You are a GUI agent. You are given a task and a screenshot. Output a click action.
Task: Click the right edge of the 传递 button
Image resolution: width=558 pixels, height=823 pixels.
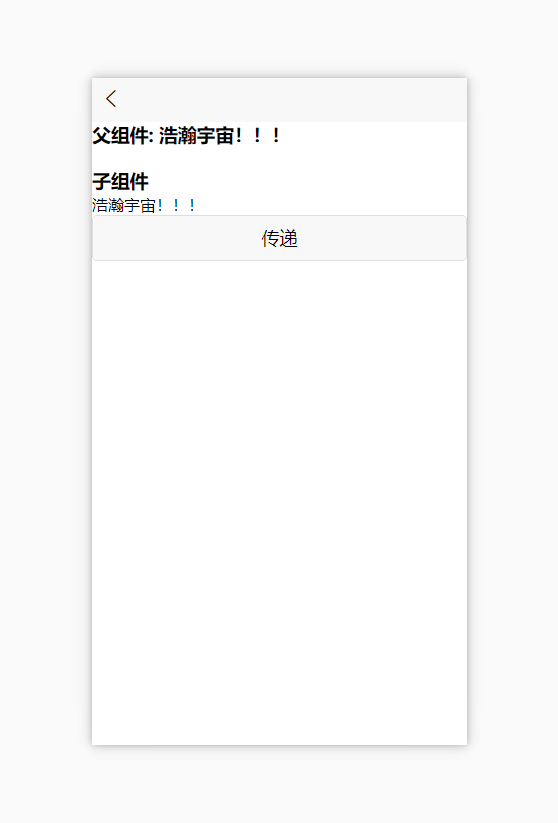coord(454,238)
